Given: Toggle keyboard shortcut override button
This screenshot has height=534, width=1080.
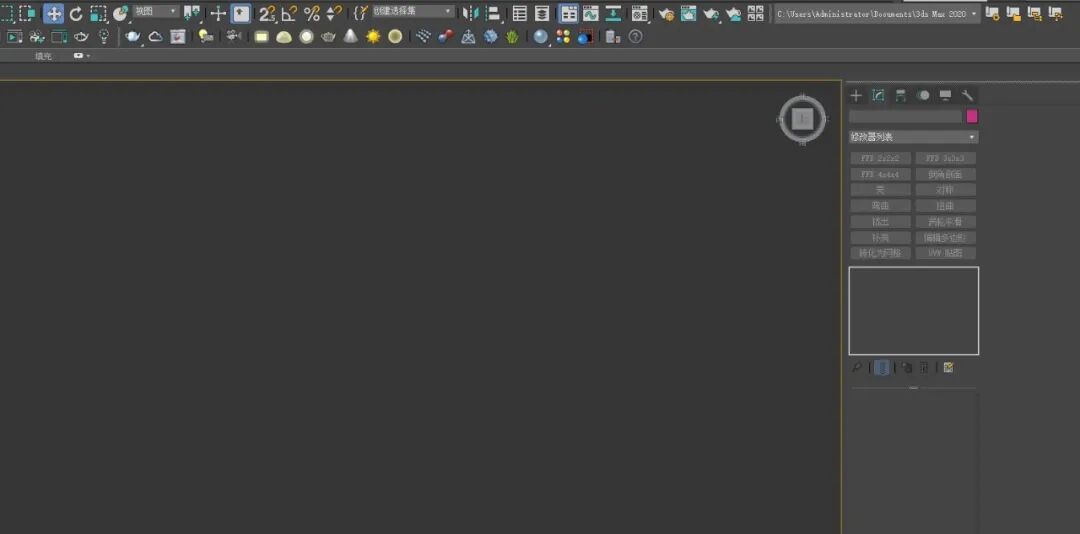Looking at the screenshot, I should [240, 13].
